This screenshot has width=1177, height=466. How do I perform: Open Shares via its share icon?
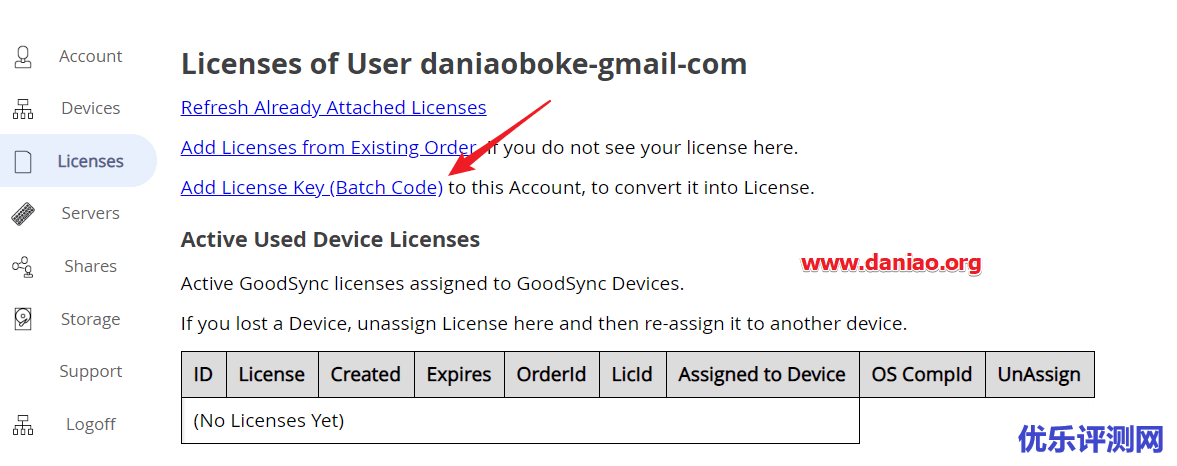pyautogui.click(x=23, y=266)
